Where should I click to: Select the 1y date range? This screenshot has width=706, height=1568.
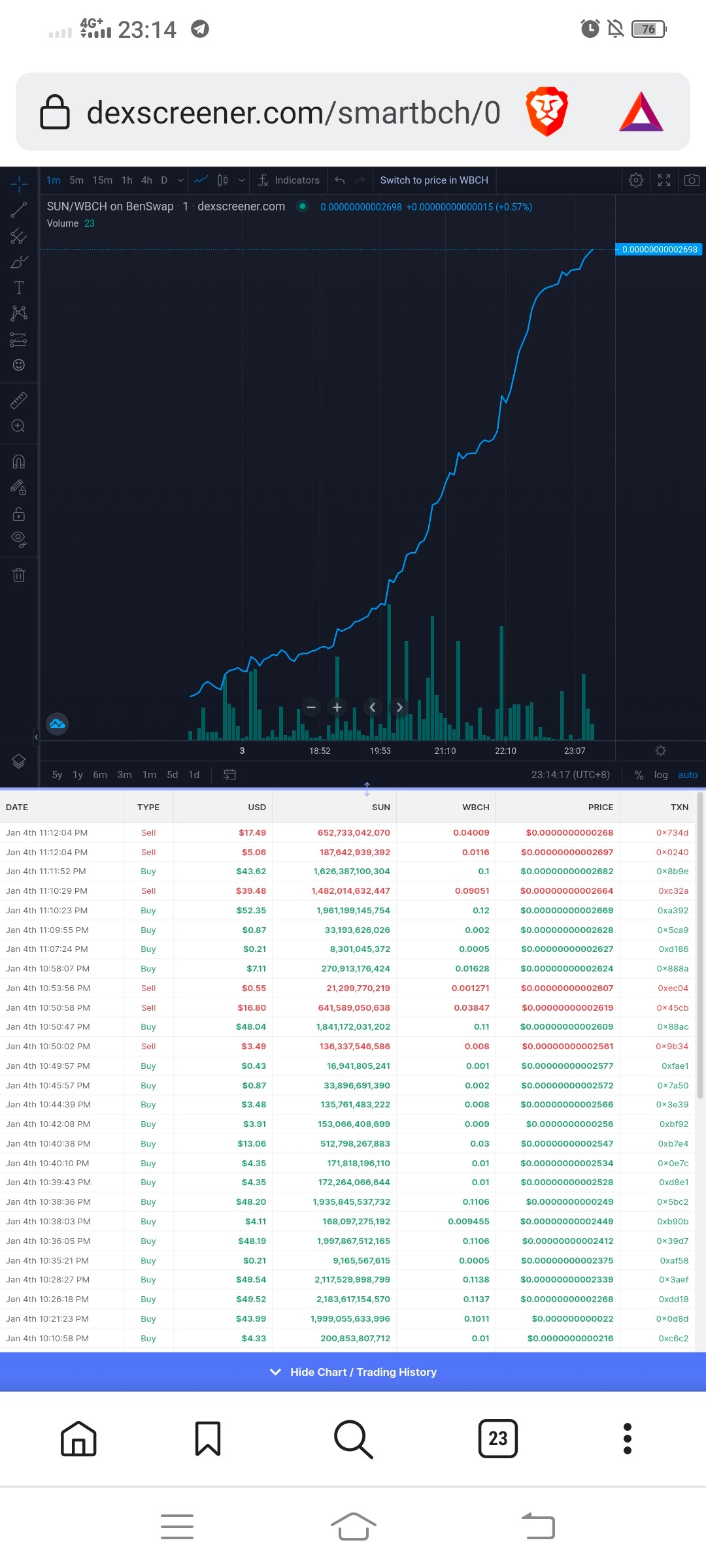[78, 775]
